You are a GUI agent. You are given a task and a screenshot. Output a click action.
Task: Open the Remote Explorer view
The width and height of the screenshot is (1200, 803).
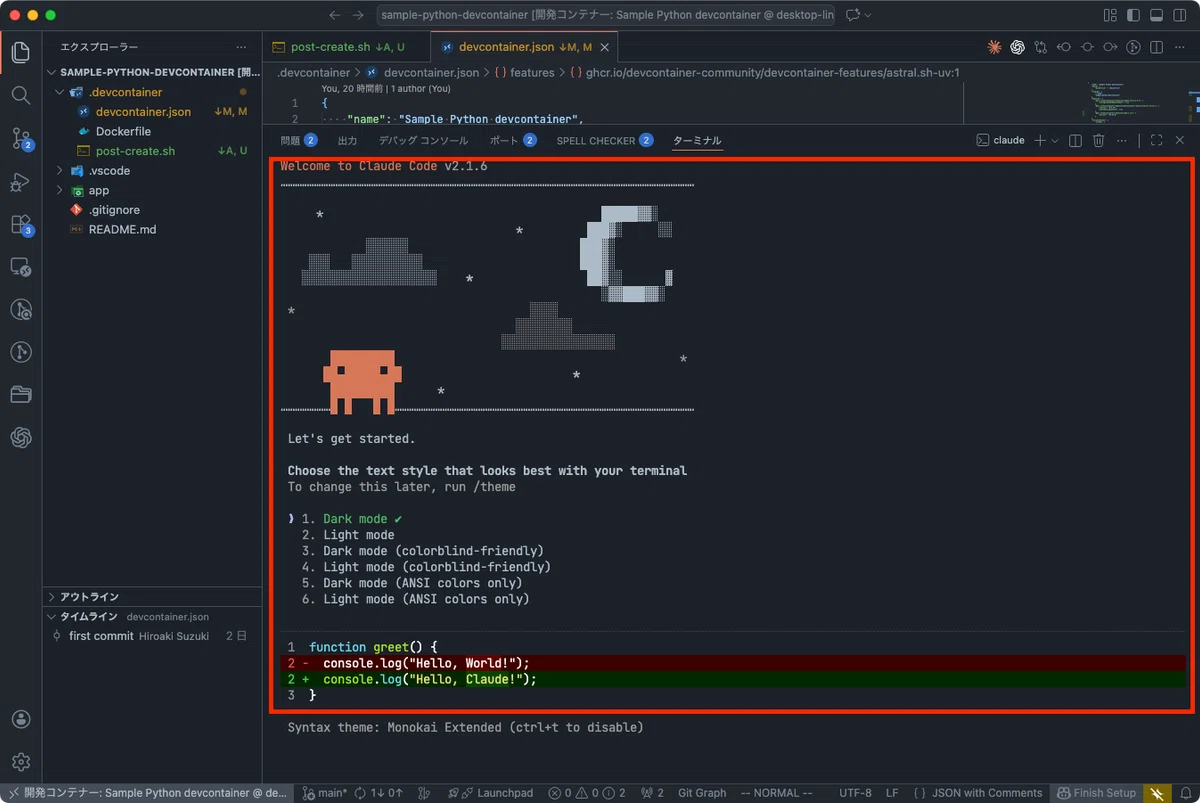[21, 267]
